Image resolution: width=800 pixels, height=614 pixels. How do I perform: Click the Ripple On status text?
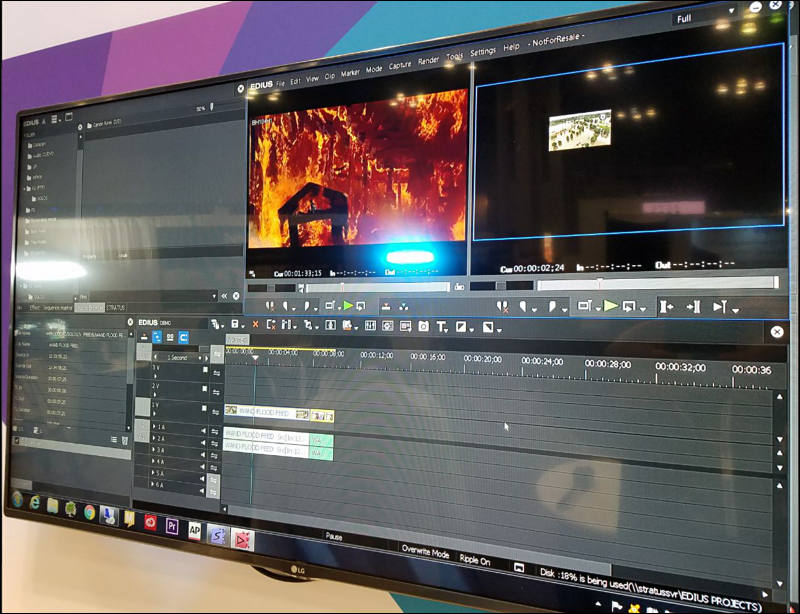click(474, 560)
